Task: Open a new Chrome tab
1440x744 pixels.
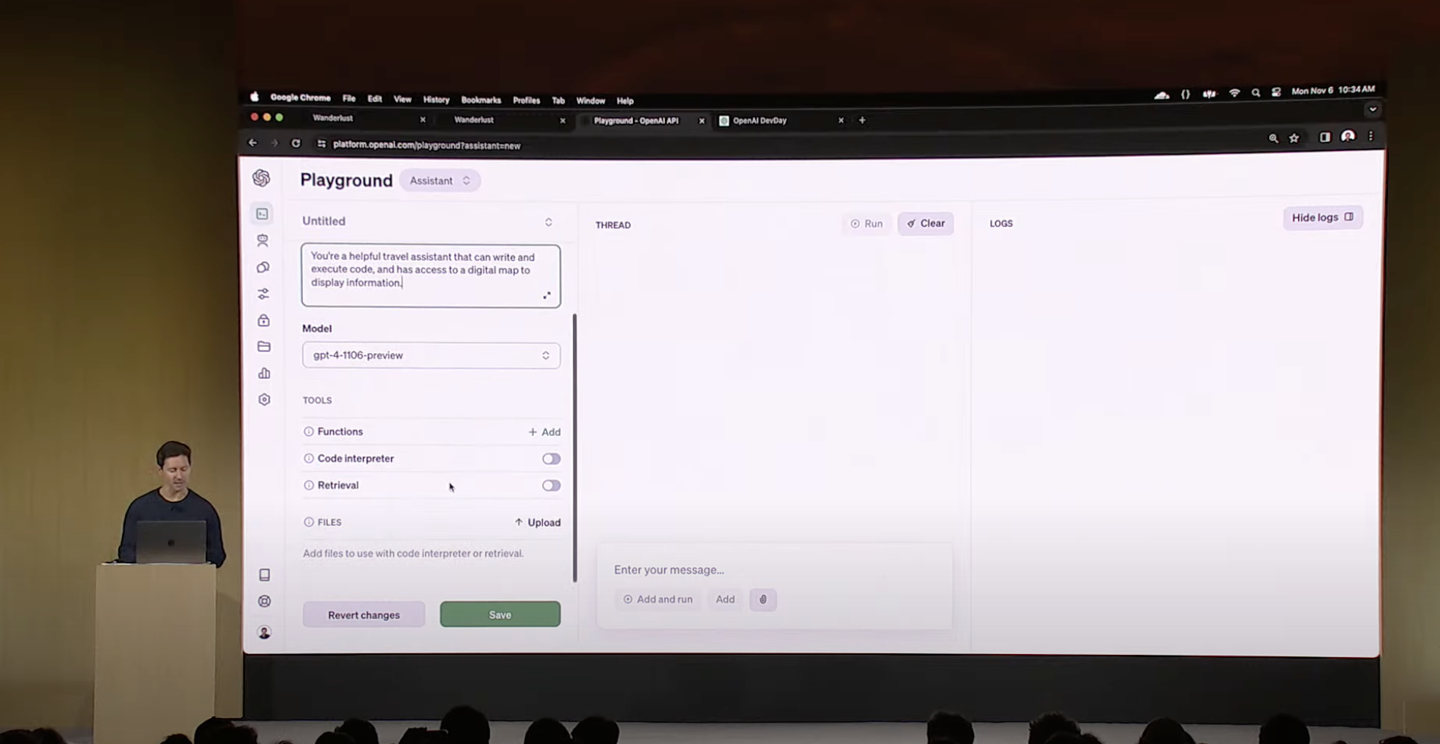Action: tap(862, 120)
